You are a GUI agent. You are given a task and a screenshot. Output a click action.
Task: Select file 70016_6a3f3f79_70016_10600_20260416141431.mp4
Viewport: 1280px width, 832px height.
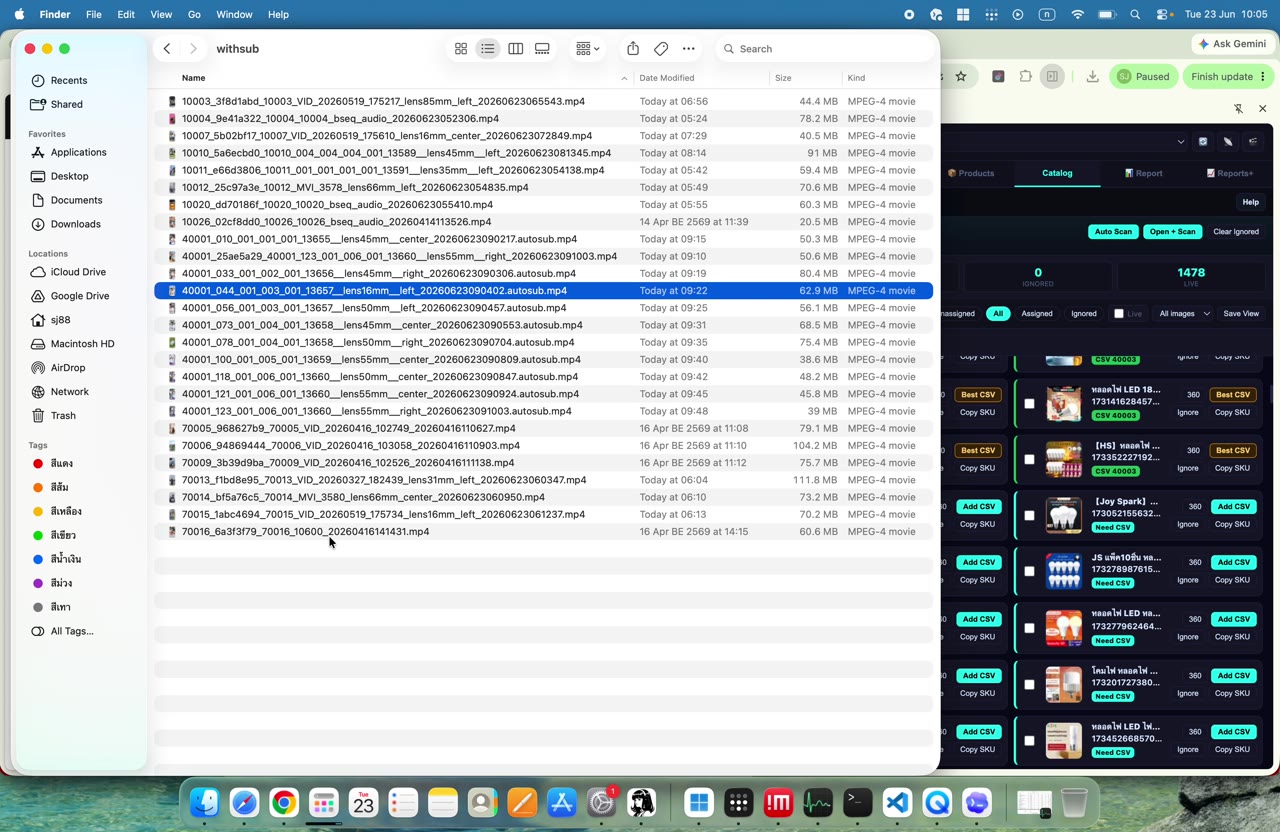pos(544,532)
